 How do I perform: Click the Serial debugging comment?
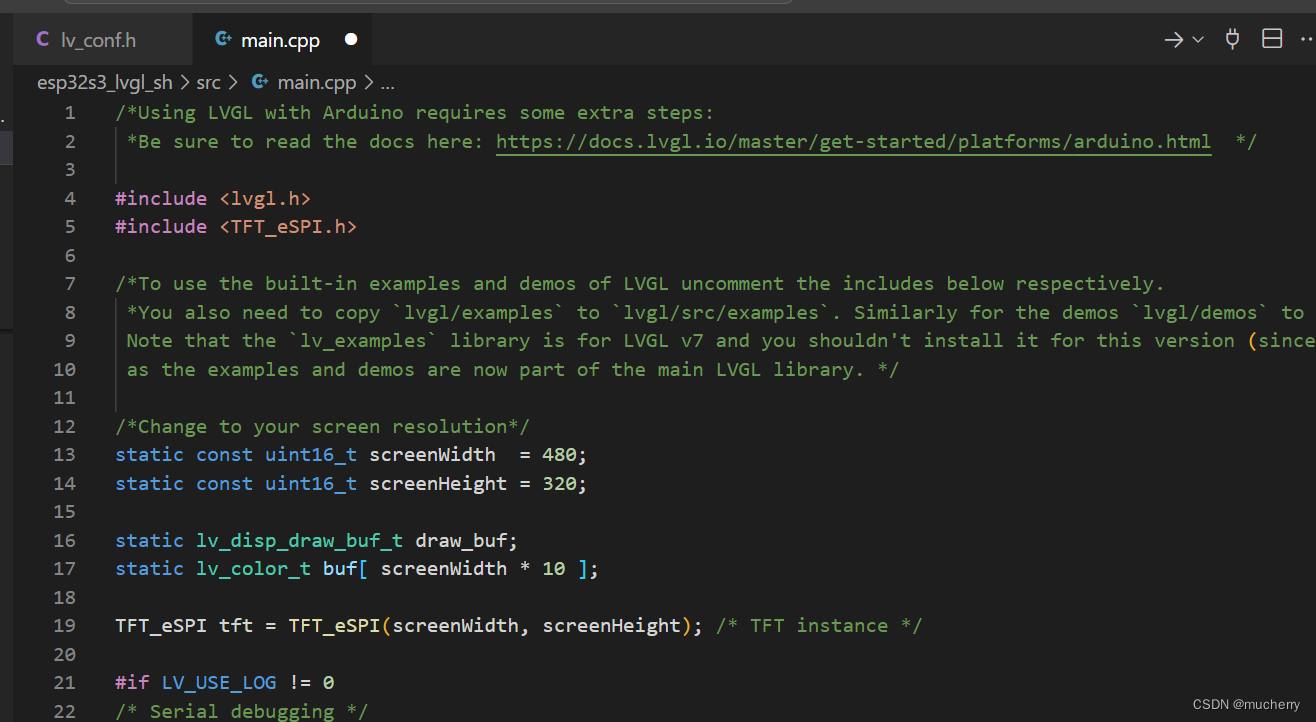(x=242, y=711)
